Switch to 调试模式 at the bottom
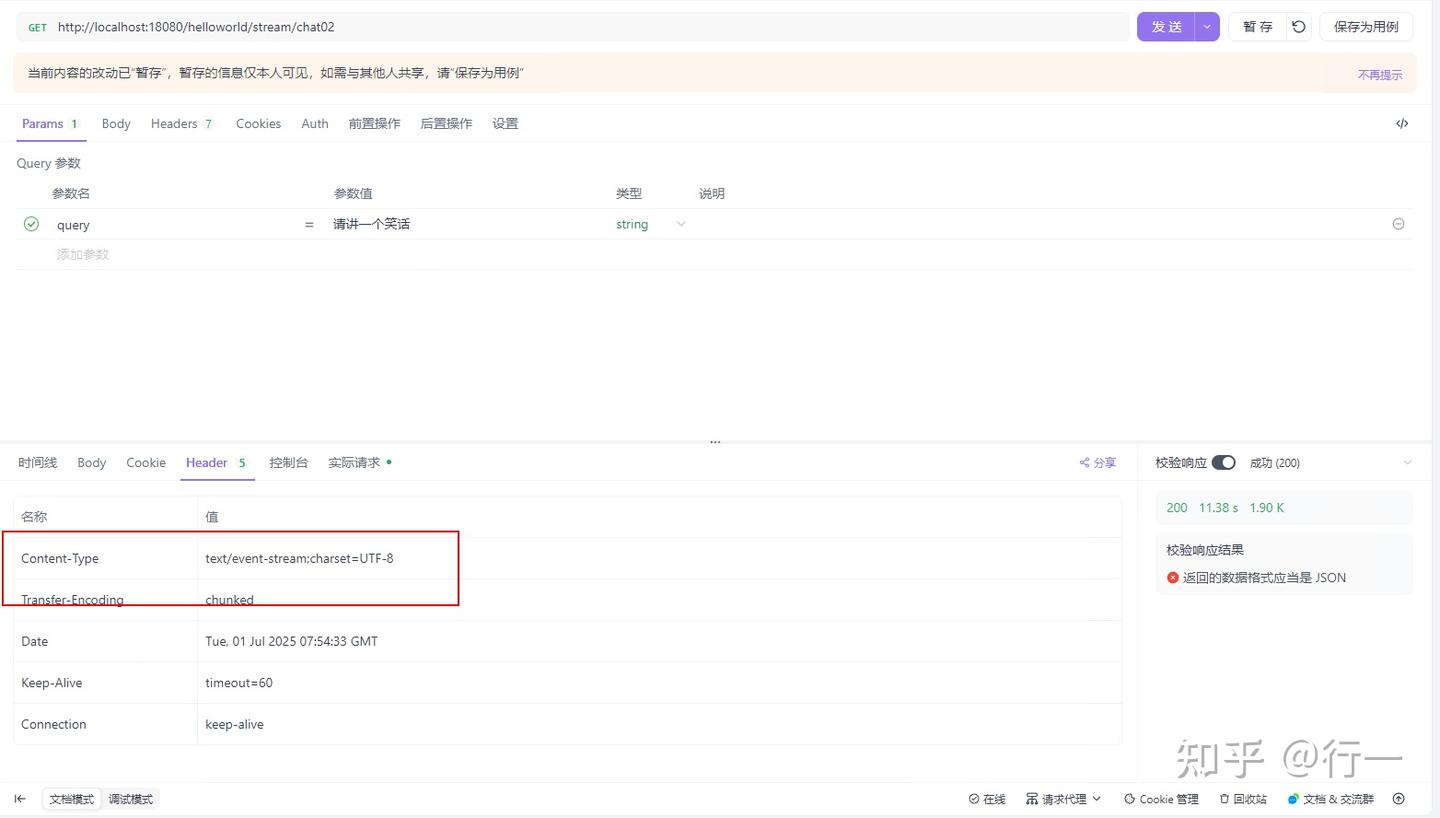Image resolution: width=1440 pixels, height=818 pixels. [x=130, y=798]
